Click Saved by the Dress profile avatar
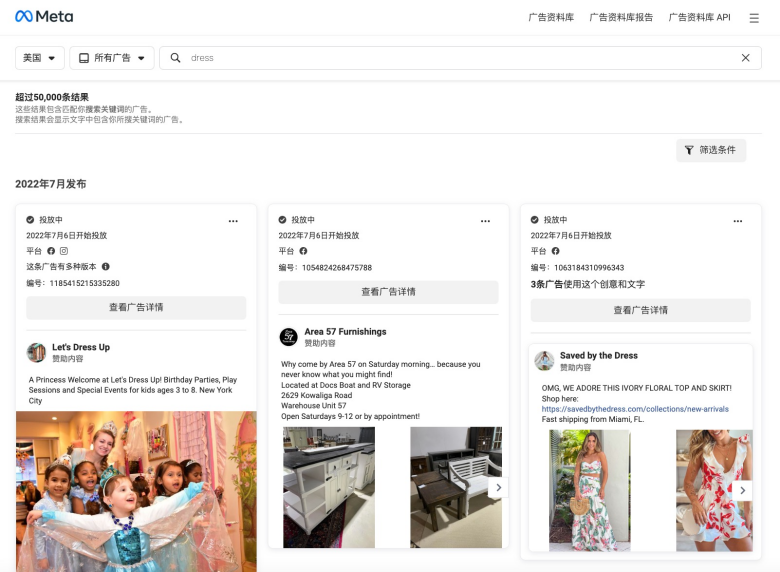 (x=544, y=361)
